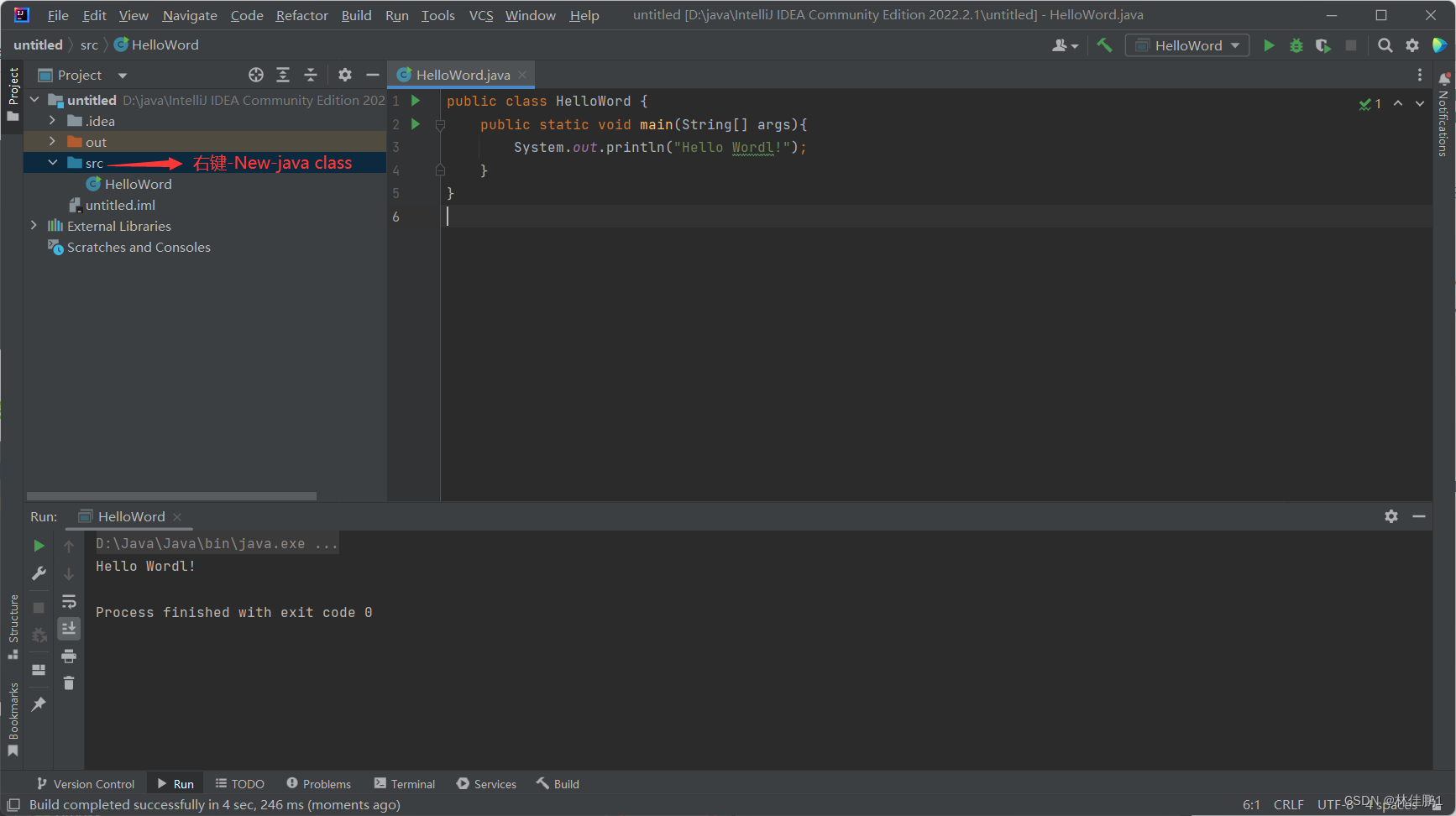Expand the External Libraries node
Viewport: 1456px width, 816px height.
34,225
